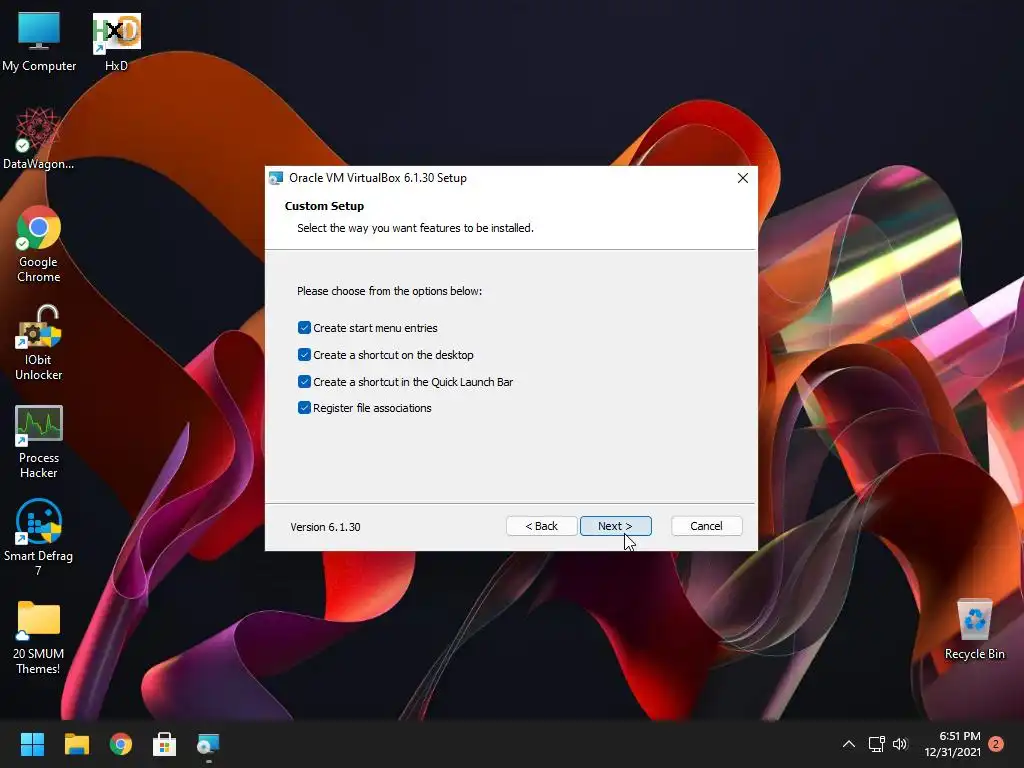Cancel the VirtualBox setup
Screen dimensions: 1024x768
(706, 526)
